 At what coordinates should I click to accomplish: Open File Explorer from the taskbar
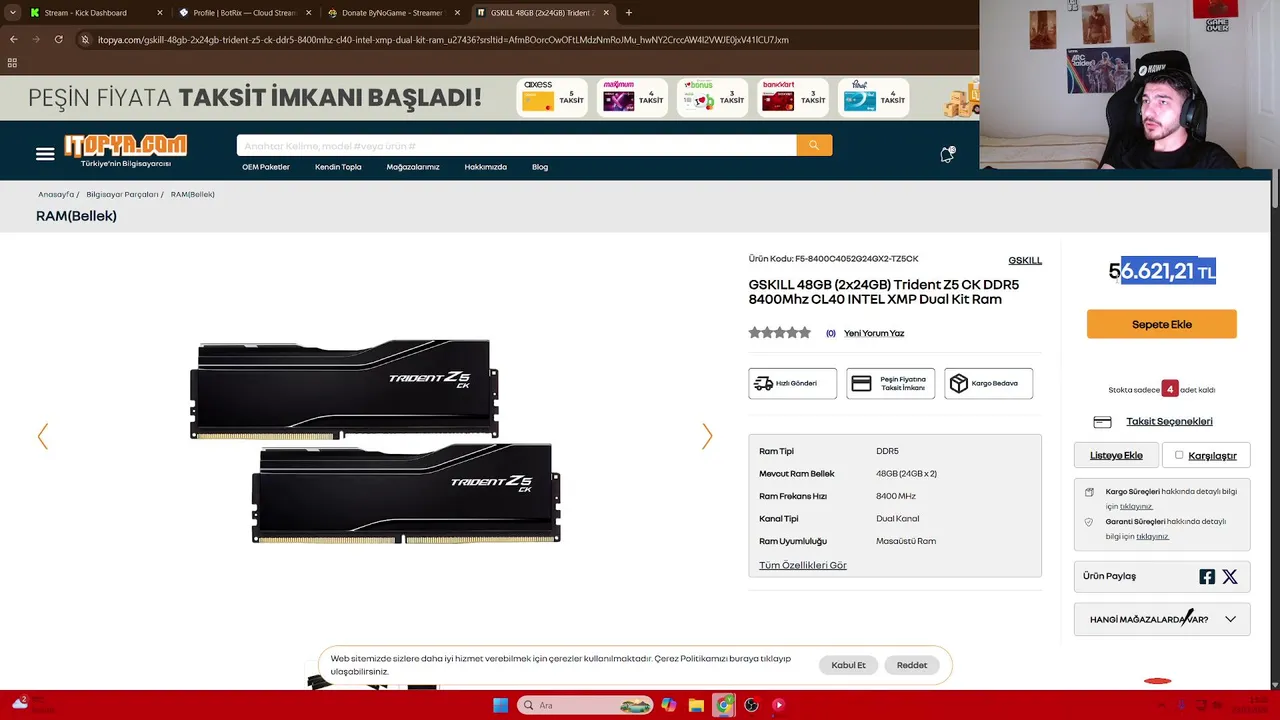click(x=696, y=705)
